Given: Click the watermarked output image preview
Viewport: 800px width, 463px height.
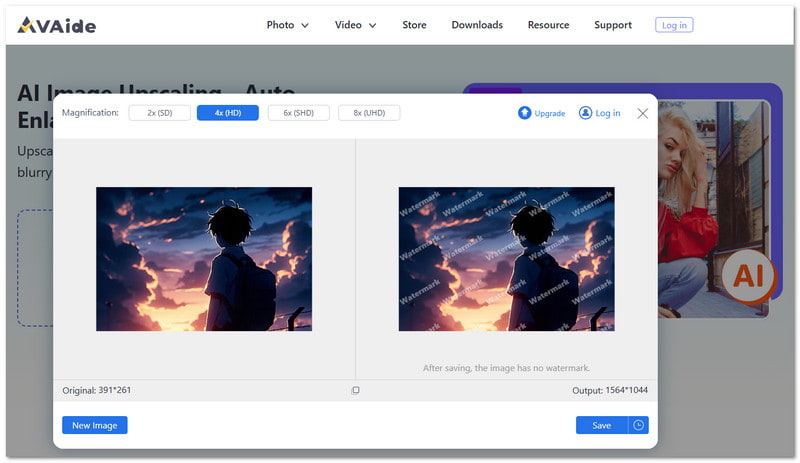Looking at the screenshot, I should (507, 259).
